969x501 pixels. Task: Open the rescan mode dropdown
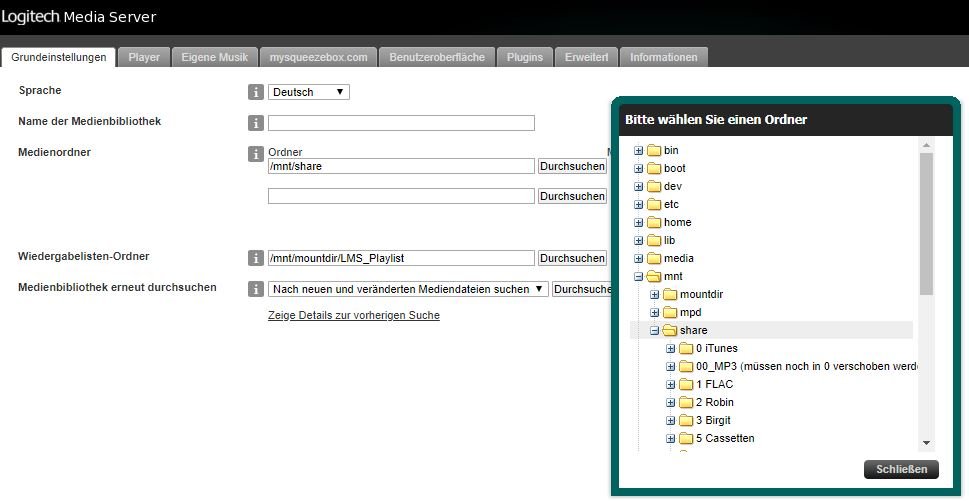click(x=408, y=289)
